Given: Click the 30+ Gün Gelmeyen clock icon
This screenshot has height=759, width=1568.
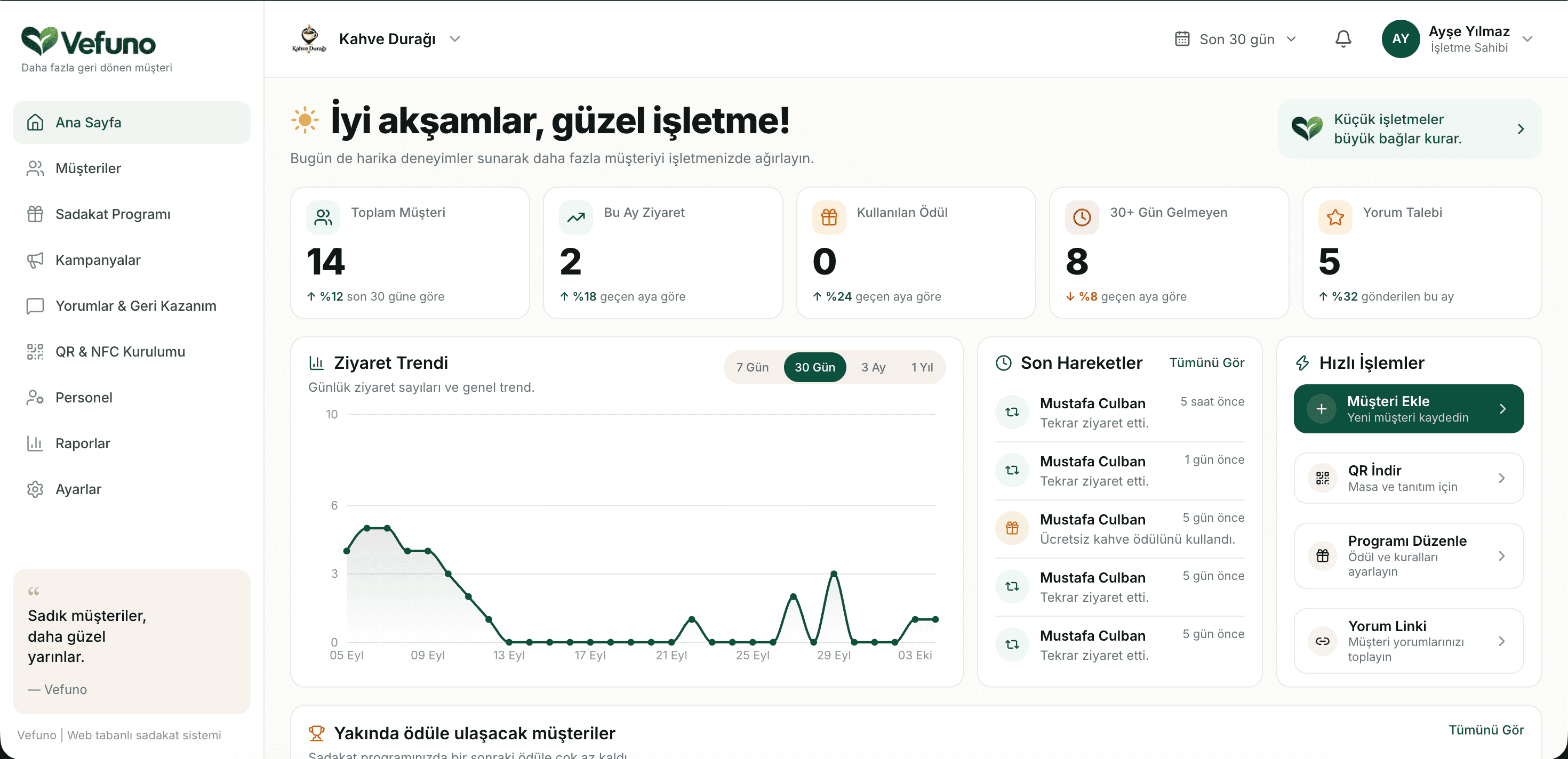Looking at the screenshot, I should (1082, 217).
